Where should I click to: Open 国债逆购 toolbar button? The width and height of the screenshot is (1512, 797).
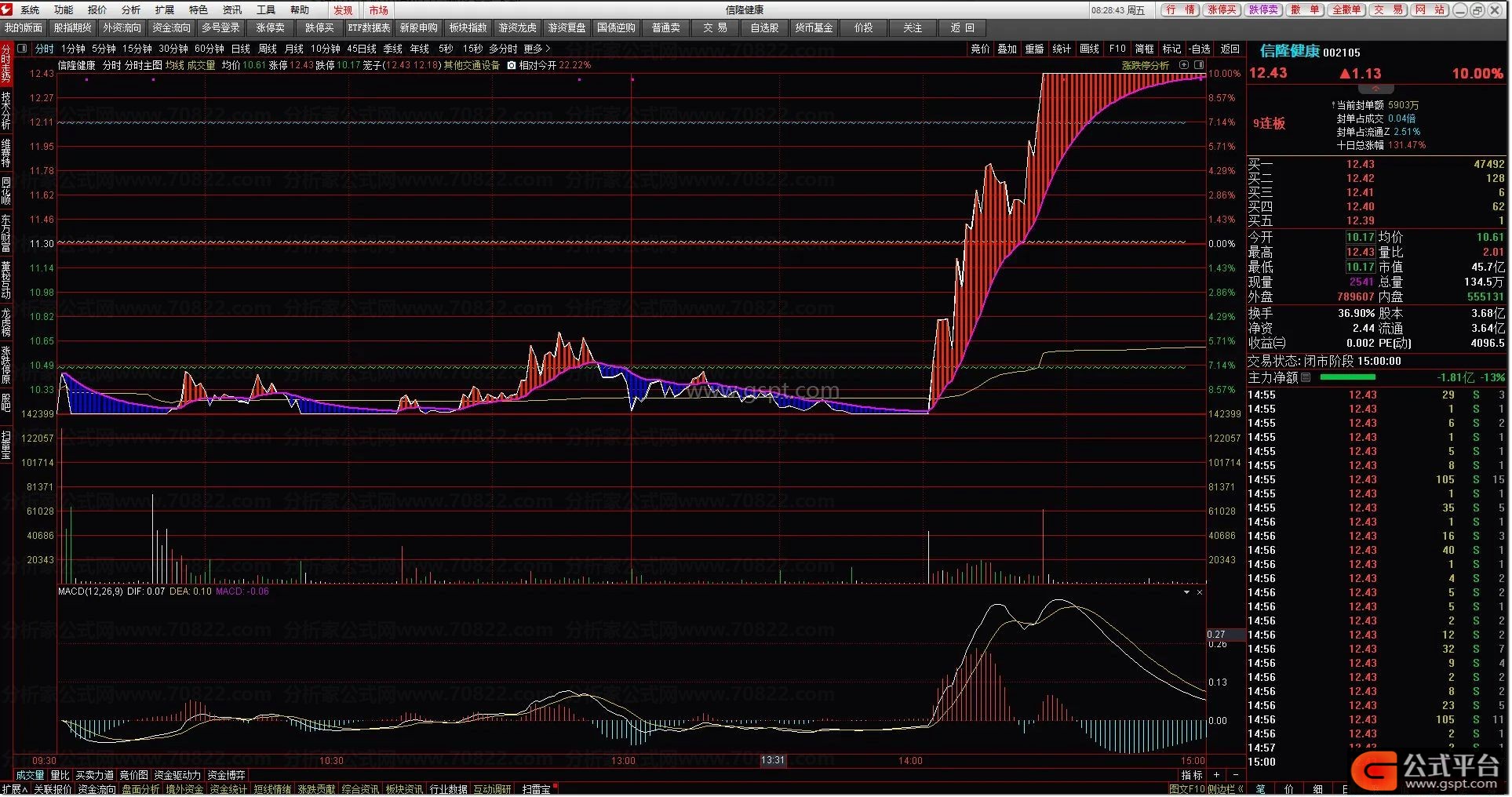coord(616,27)
